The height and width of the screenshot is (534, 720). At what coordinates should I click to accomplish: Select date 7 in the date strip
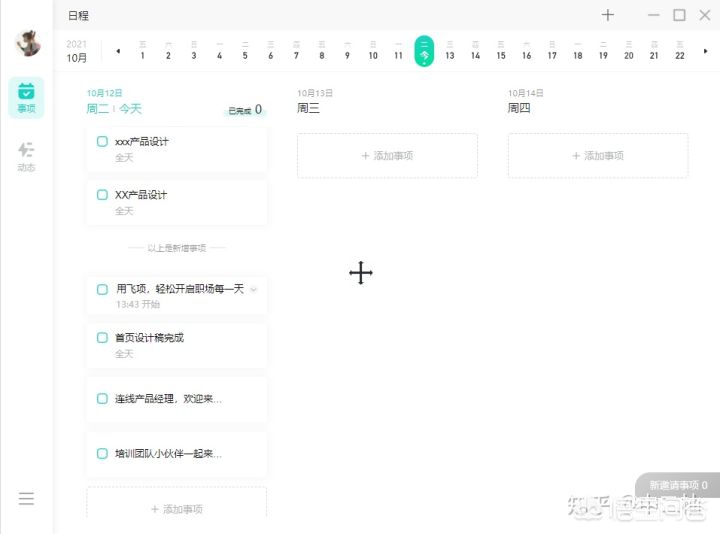point(296,51)
